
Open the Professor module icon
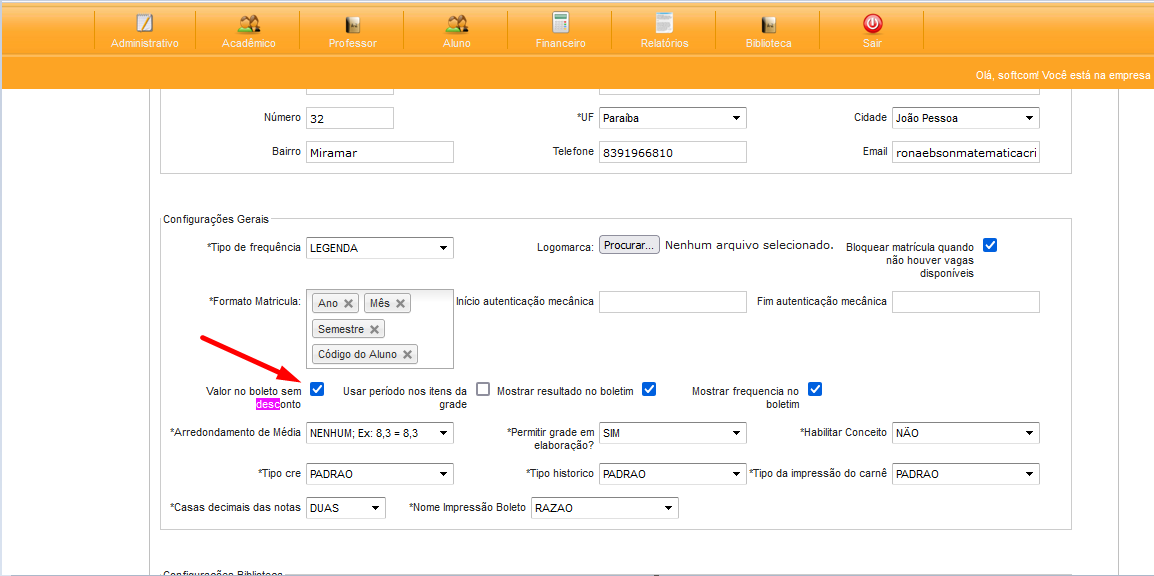[352, 24]
